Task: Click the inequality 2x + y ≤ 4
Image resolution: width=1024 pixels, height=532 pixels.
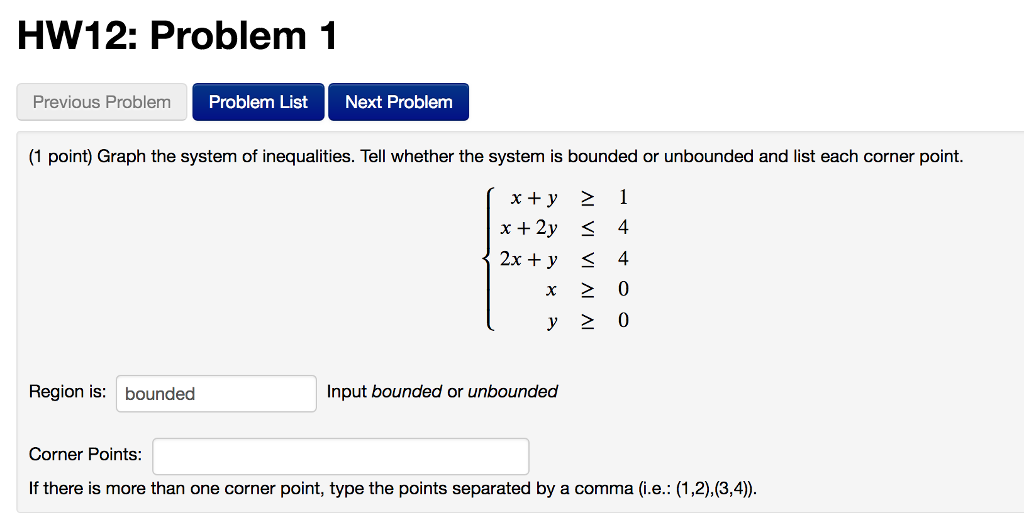Action: click(x=564, y=259)
